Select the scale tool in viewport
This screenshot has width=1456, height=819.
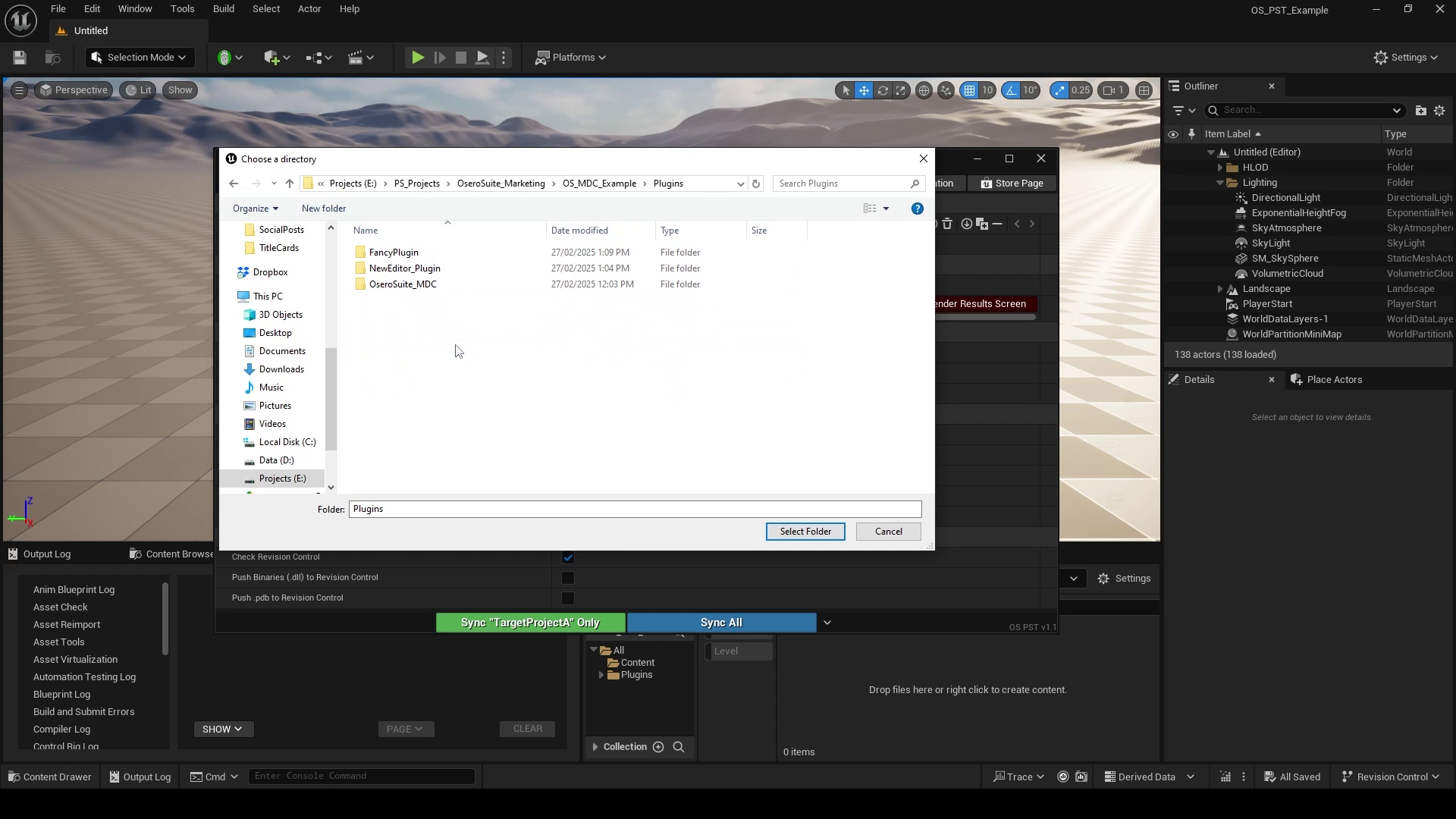(x=901, y=90)
